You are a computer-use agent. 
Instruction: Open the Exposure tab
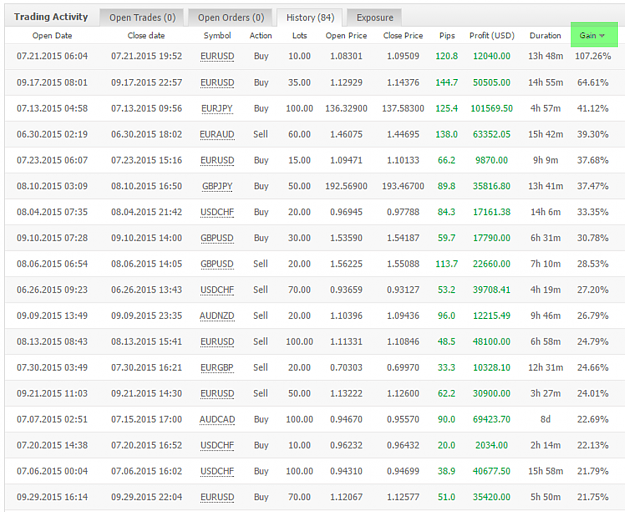pos(374,18)
